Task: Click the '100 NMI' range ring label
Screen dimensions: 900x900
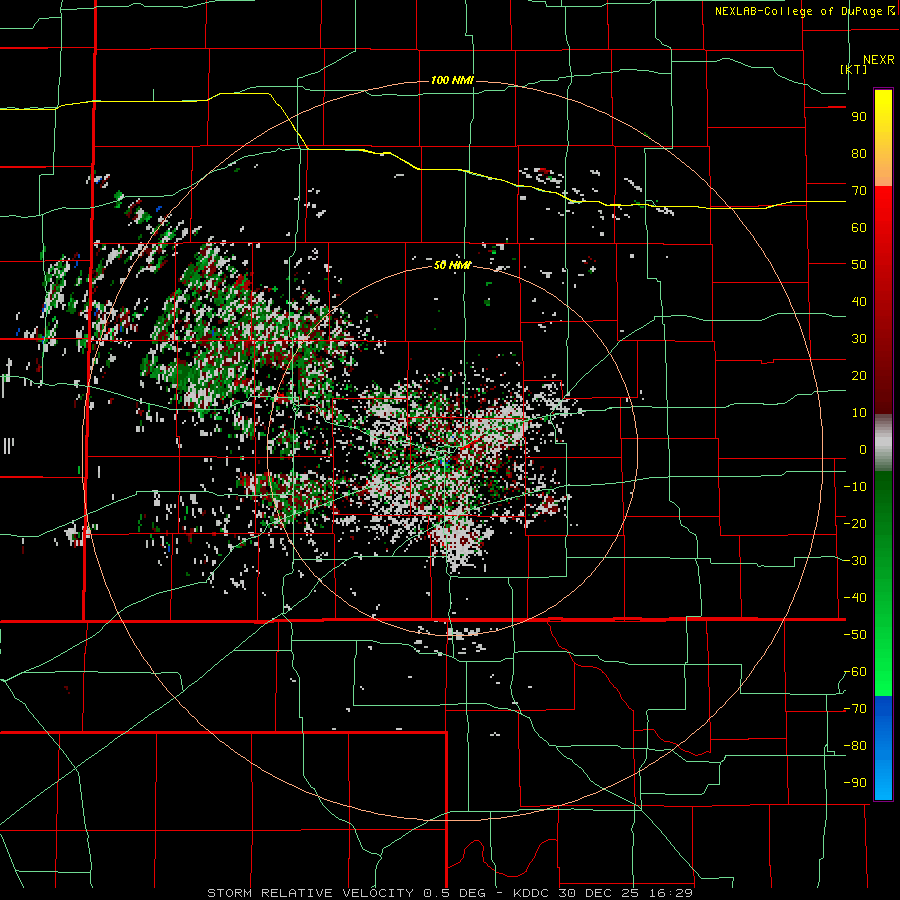Action: click(x=452, y=80)
